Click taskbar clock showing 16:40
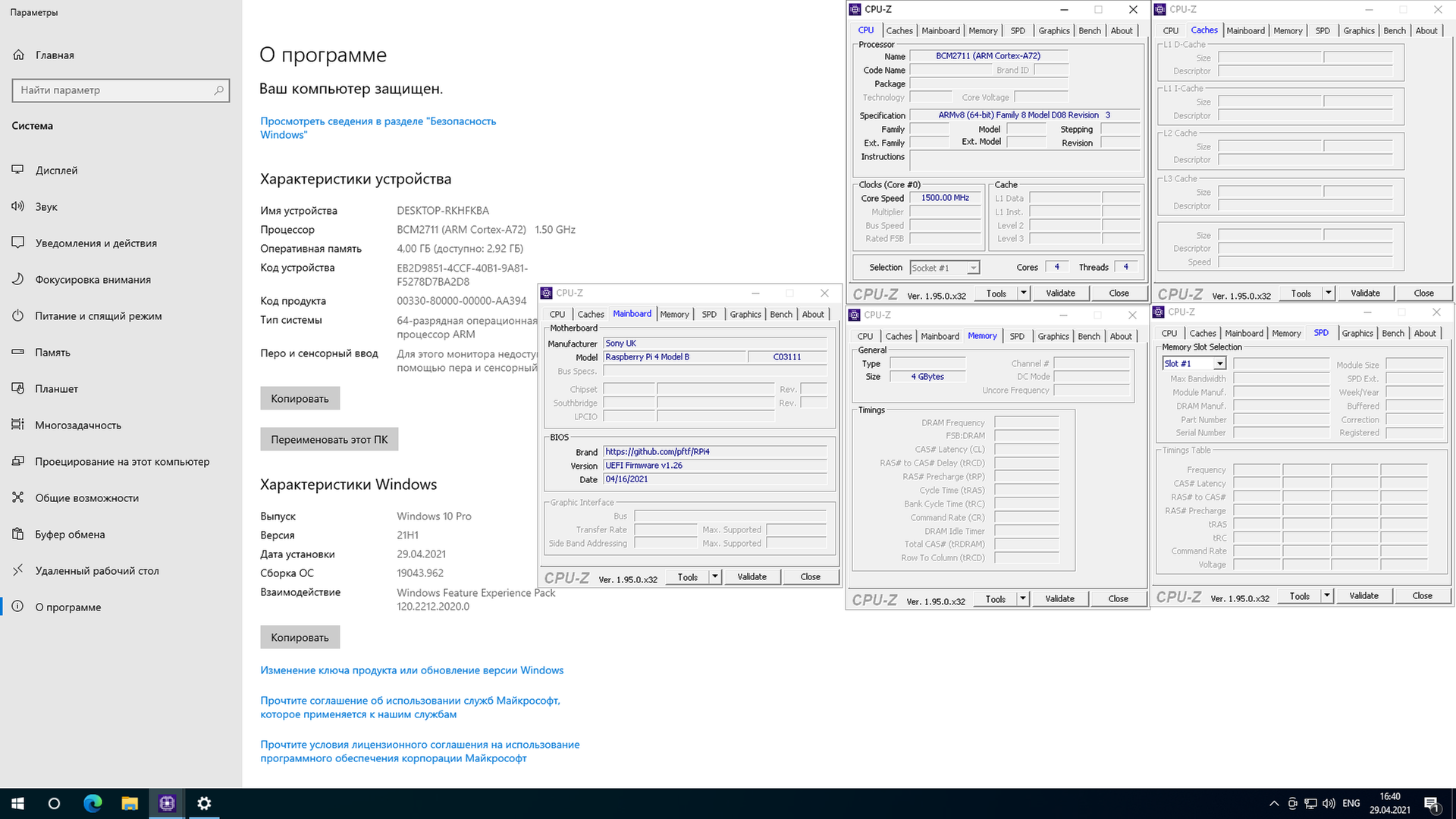 (1390, 804)
